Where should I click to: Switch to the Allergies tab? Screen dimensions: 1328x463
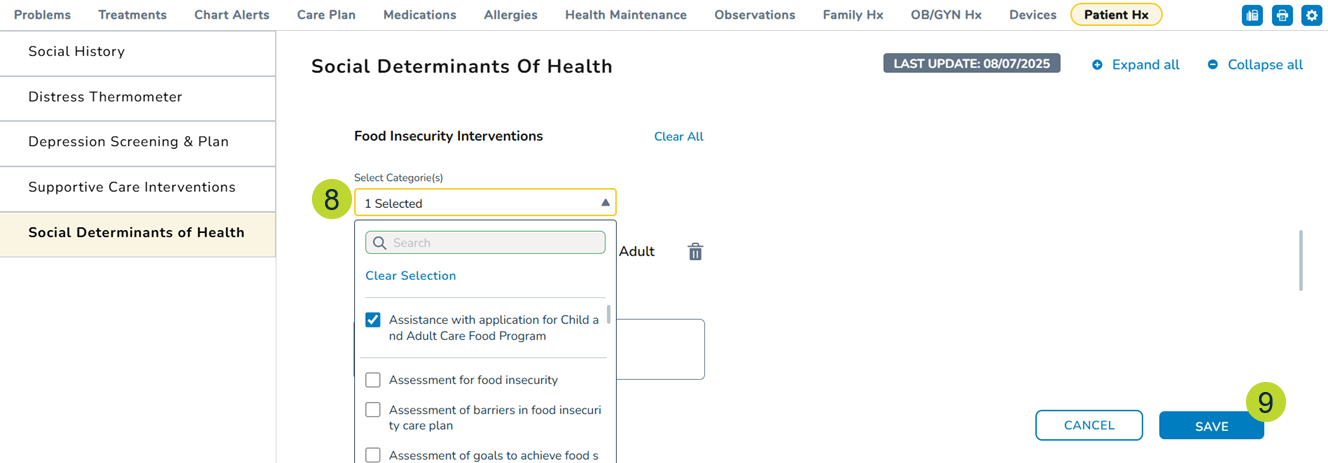[x=510, y=15]
